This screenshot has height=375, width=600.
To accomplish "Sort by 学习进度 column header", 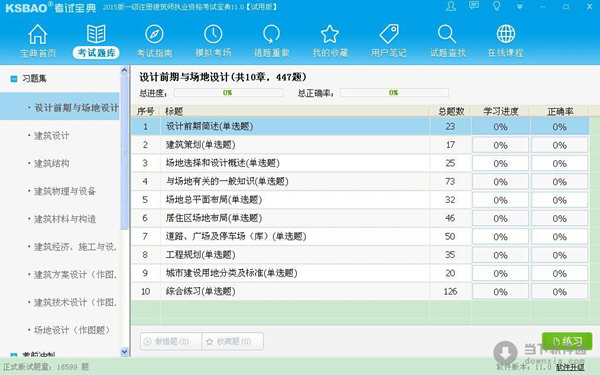I will click(x=501, y=111).
